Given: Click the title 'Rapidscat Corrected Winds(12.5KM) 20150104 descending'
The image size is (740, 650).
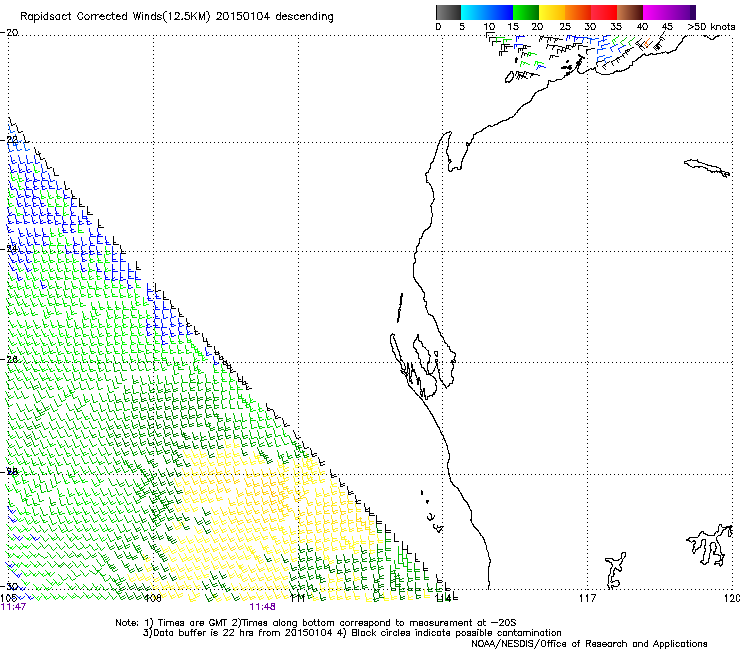Looking at the screenshot, I should point(177,17).
